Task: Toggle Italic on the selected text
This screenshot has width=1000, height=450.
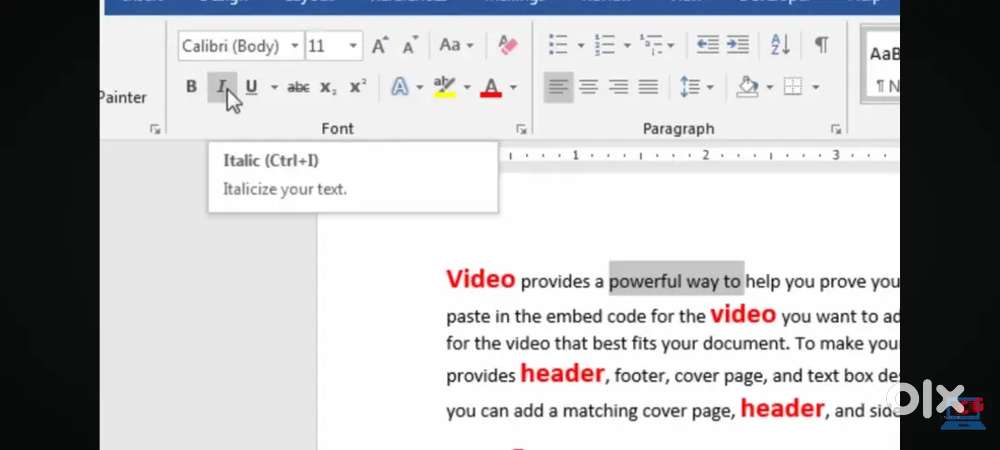Action: point(221,88)
